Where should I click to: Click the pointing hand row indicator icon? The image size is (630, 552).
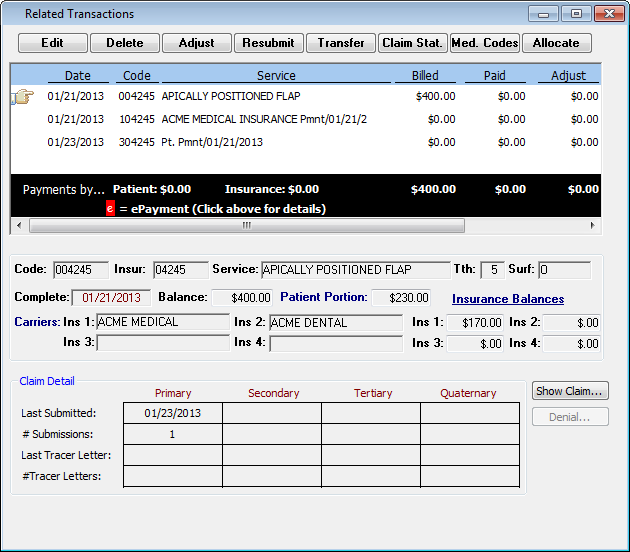pos(22,97)
